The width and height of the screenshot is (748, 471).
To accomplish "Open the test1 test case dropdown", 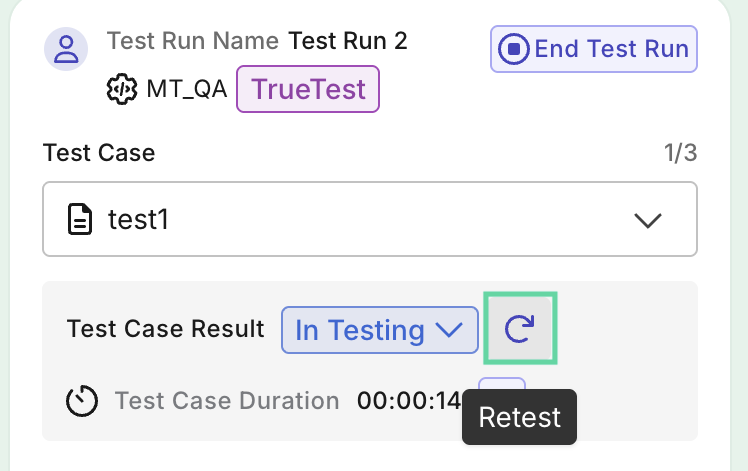I will click(x=370, y=219).
